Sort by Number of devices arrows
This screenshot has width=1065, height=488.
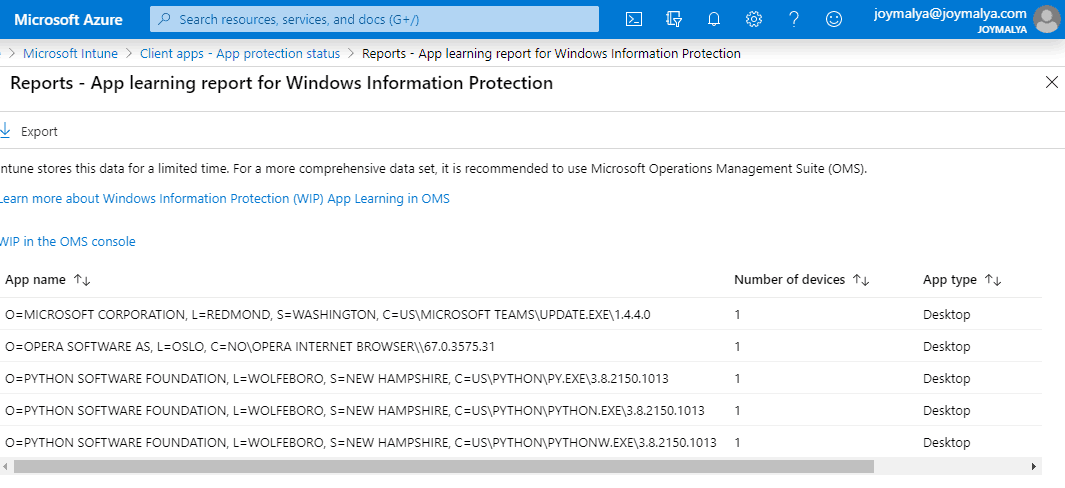[861, 280]
